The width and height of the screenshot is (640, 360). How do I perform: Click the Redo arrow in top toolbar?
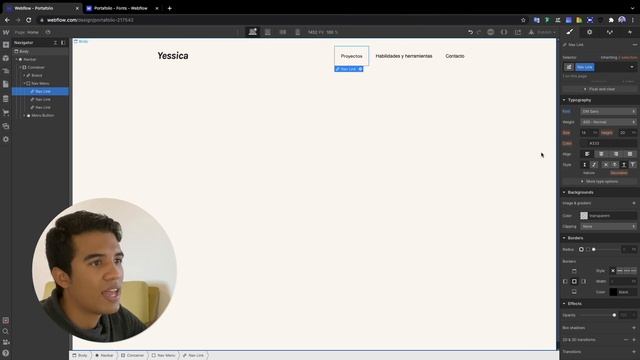pyautogui.click(x=479, y=32)
